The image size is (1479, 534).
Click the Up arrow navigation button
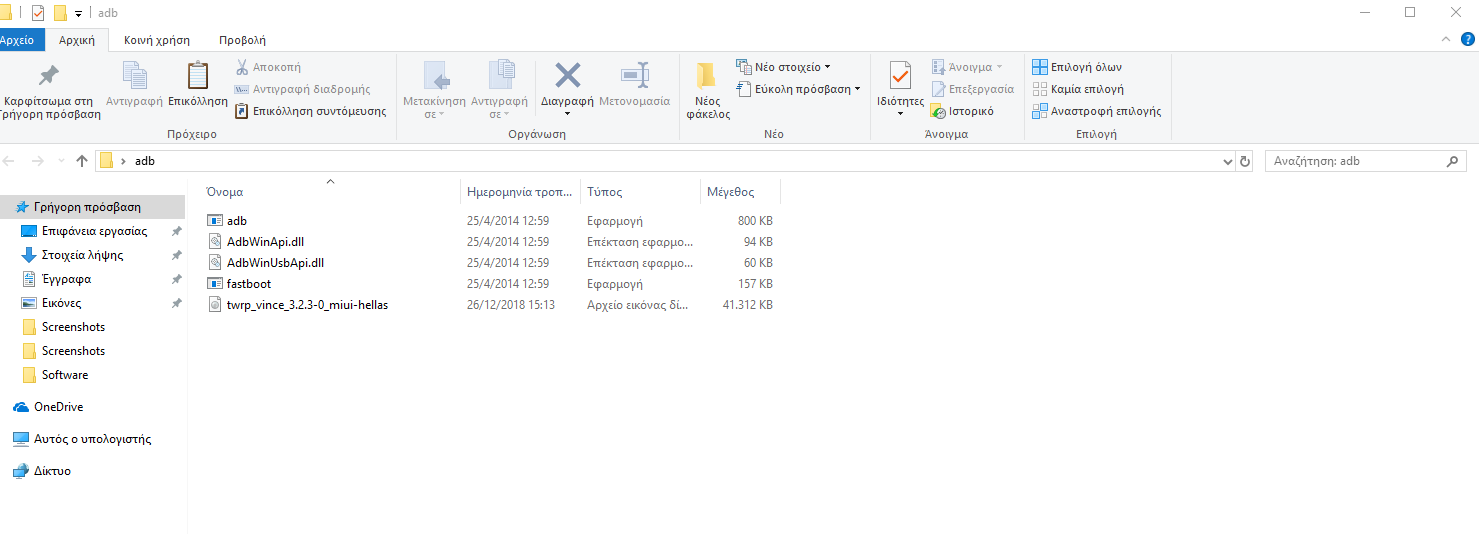[x=82, y=161]
